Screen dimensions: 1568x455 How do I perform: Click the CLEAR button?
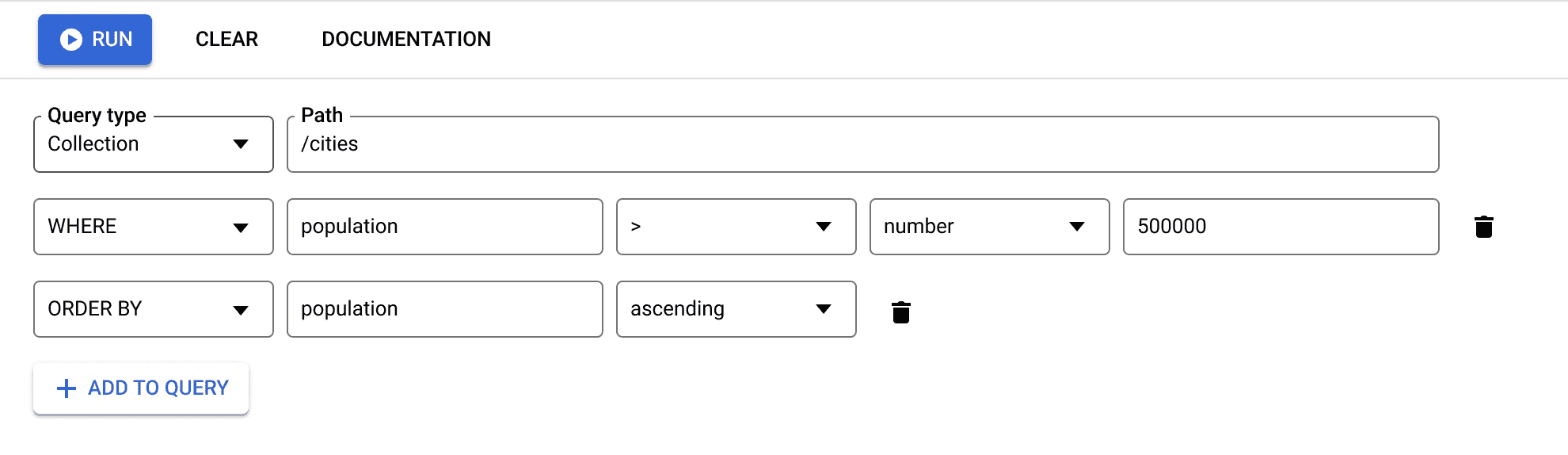pyautogui.click(x=226, y=40)
